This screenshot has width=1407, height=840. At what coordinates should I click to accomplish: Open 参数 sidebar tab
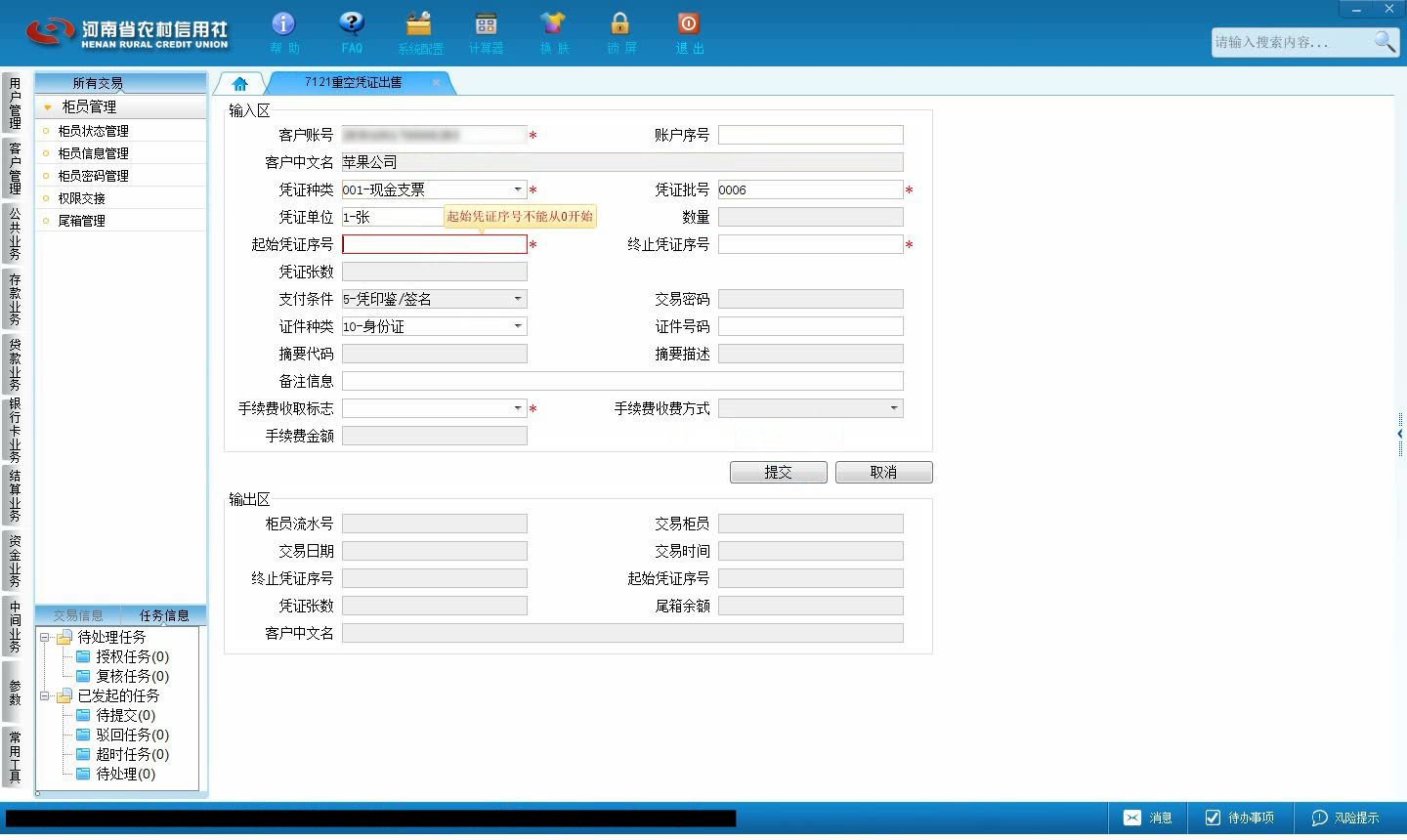pos(15,692)
